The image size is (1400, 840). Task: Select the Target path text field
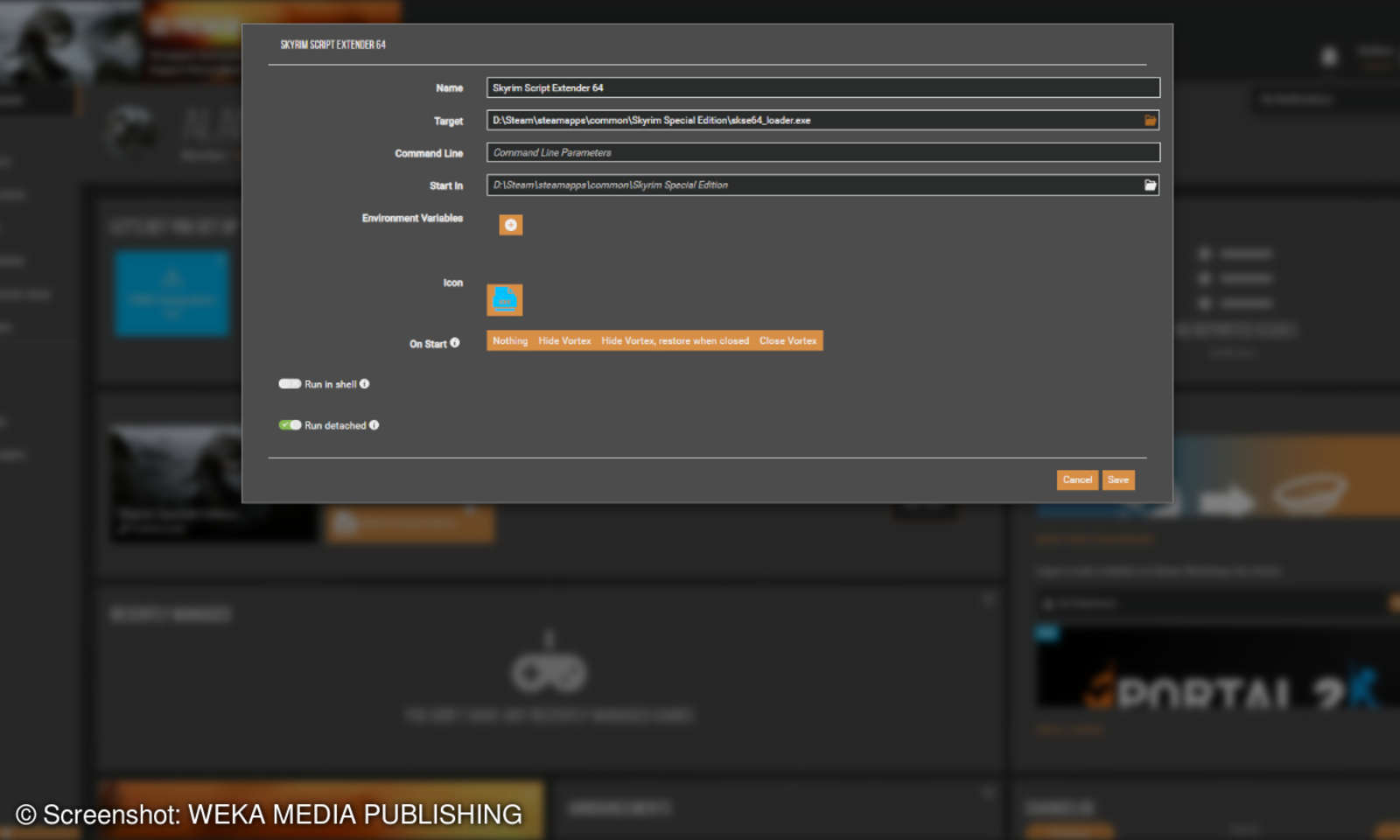coord(805,120)
